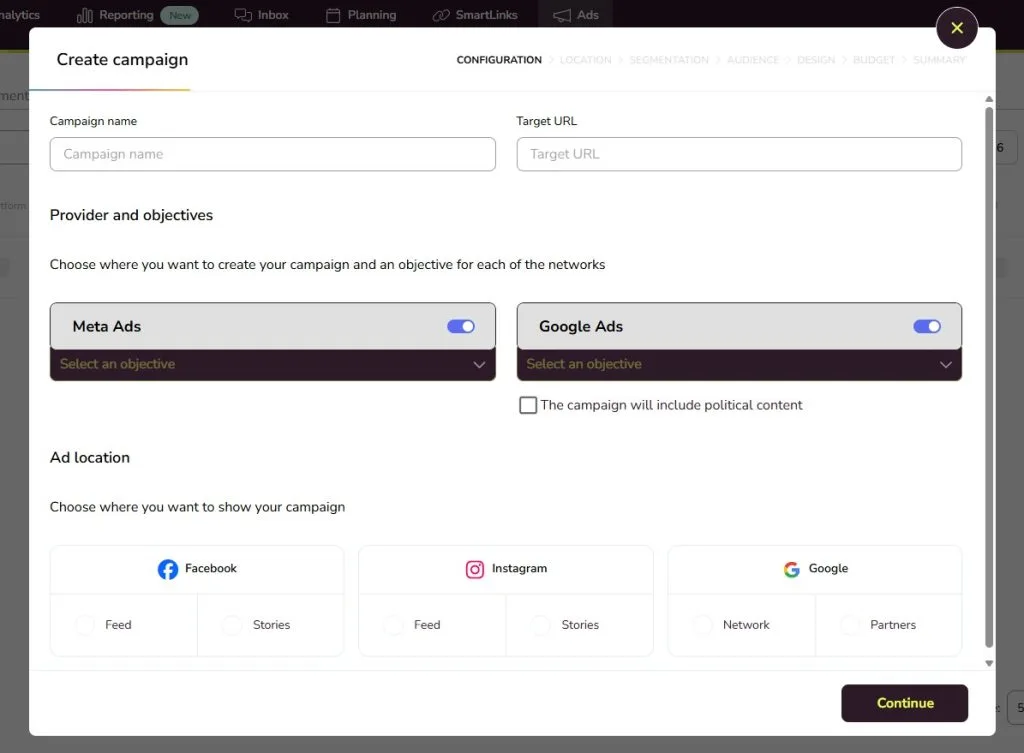Click the Instagram logo icon

tap(475, 569)
